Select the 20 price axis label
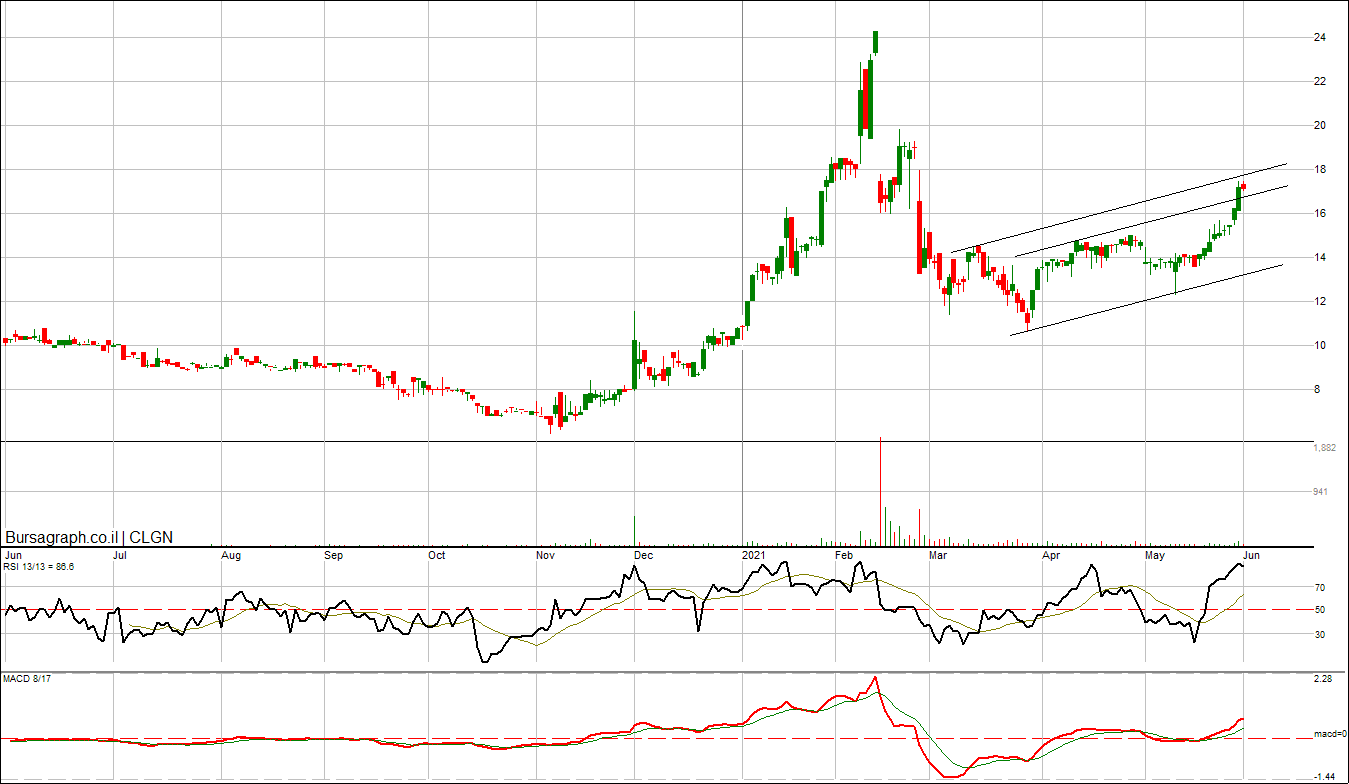This screenshot has height=784, width=1349. (1319, 126)
